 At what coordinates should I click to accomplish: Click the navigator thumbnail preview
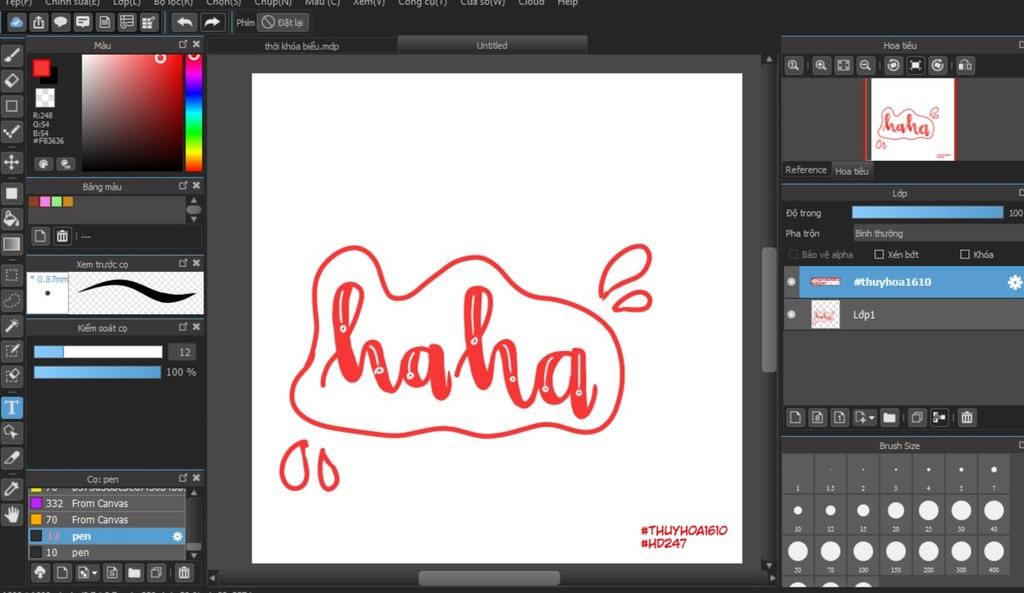[x=911, y=120]
